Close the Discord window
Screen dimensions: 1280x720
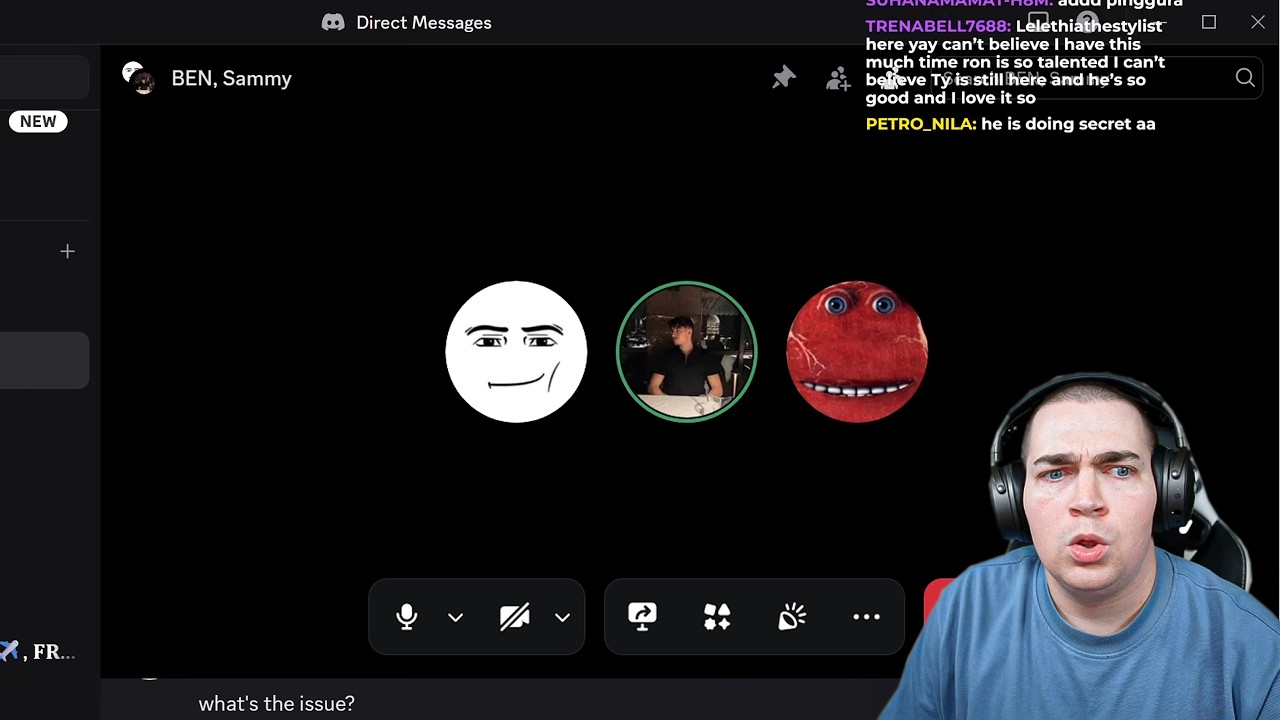pos(1258,22)
